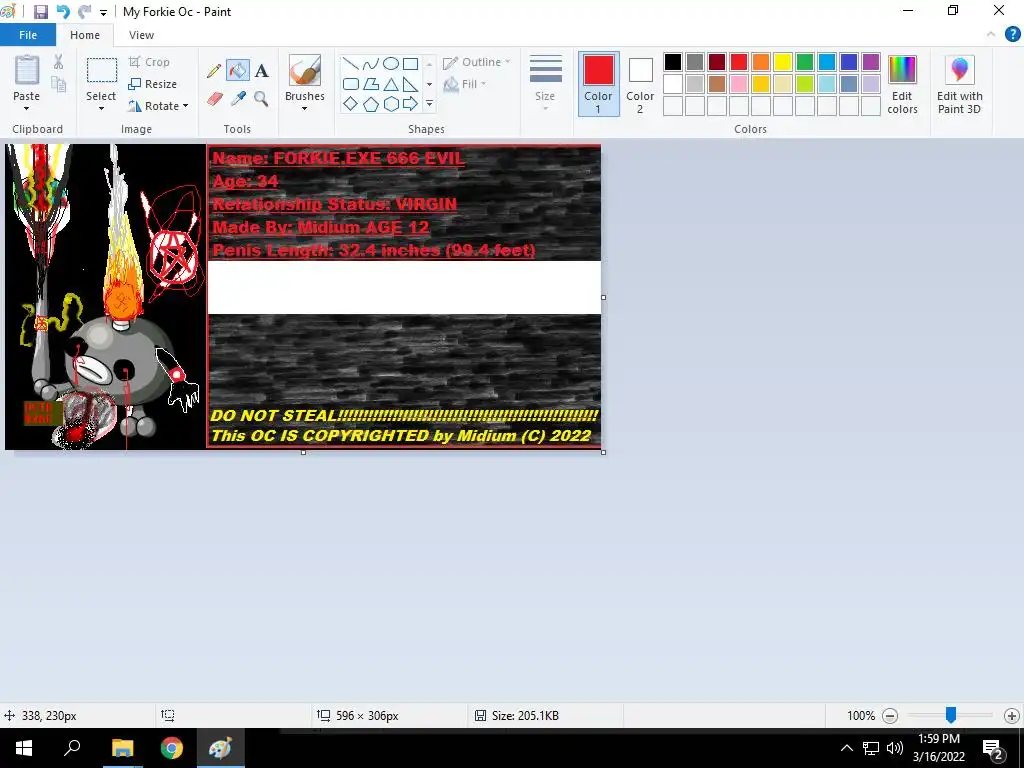This screenshot has height=768, width=1024.
Task: Click the zoom slider thumb
Action: point(951,715)
